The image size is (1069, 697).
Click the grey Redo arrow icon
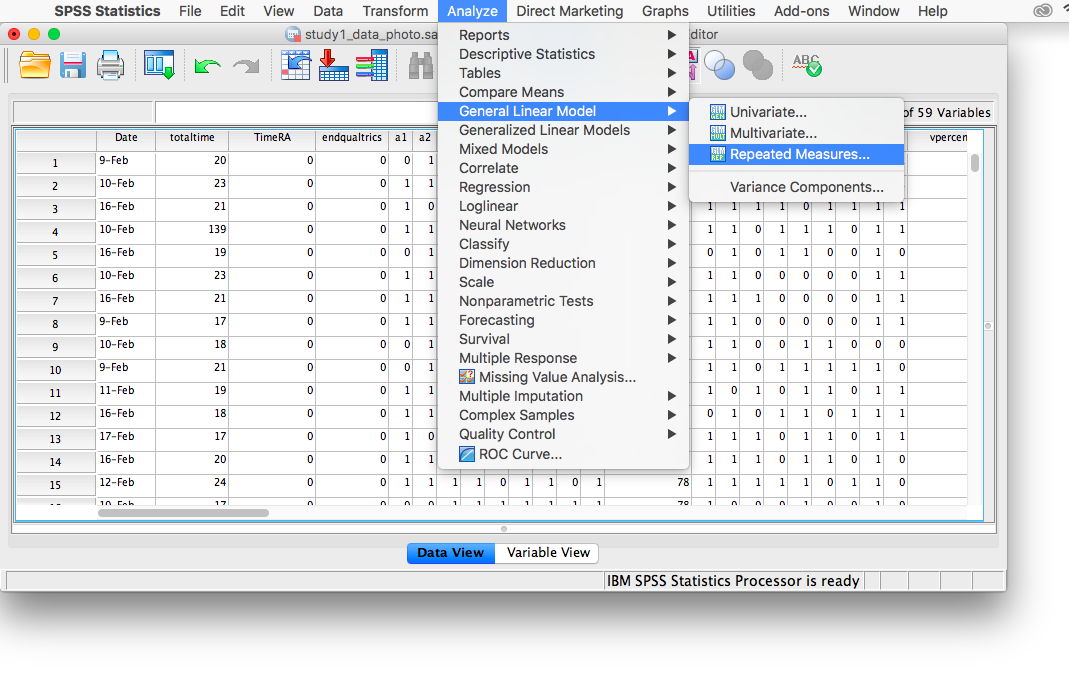(247, 66)
